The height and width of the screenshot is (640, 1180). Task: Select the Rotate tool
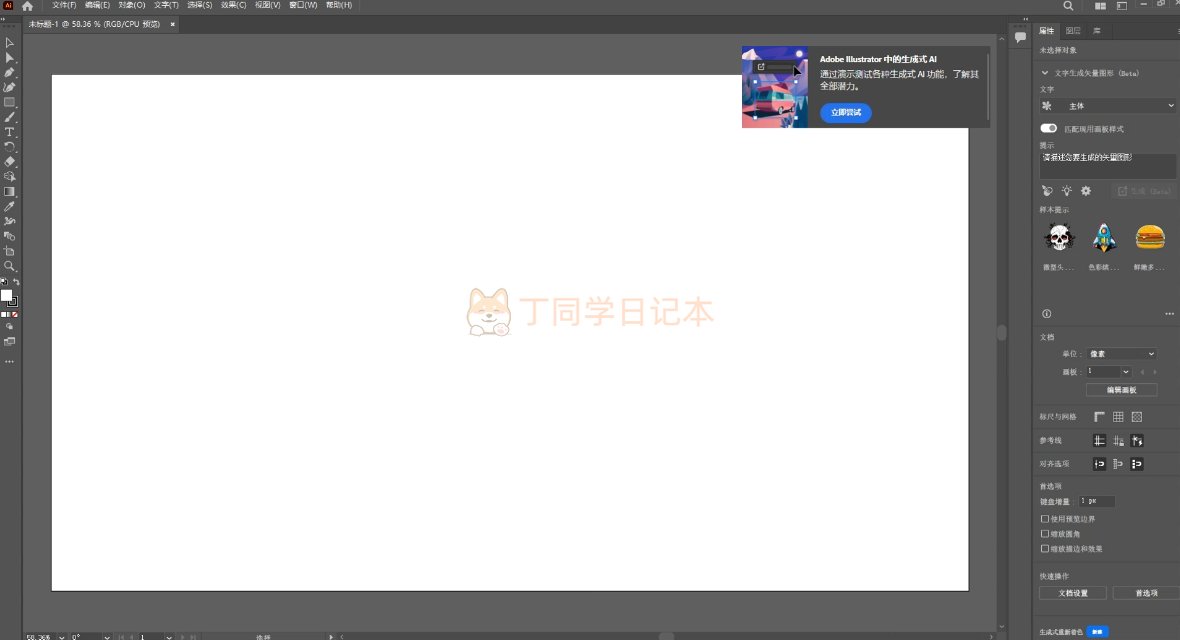pos(9,147)
